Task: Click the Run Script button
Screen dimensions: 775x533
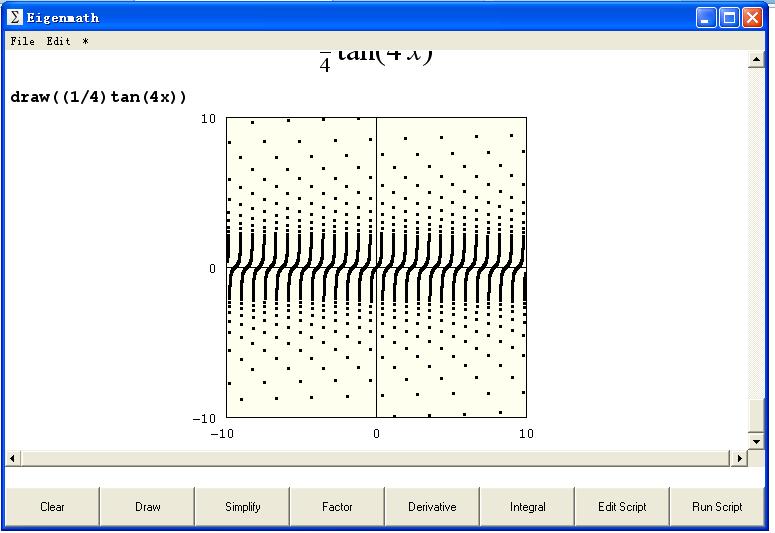Action: (717, 507)
